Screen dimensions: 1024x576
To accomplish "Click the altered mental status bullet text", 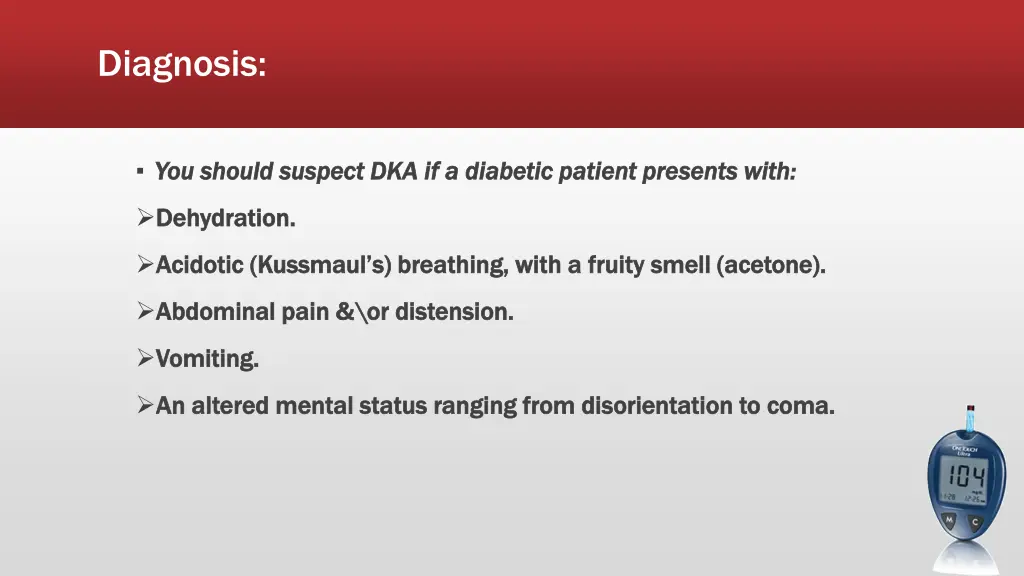I will [495, 406].
